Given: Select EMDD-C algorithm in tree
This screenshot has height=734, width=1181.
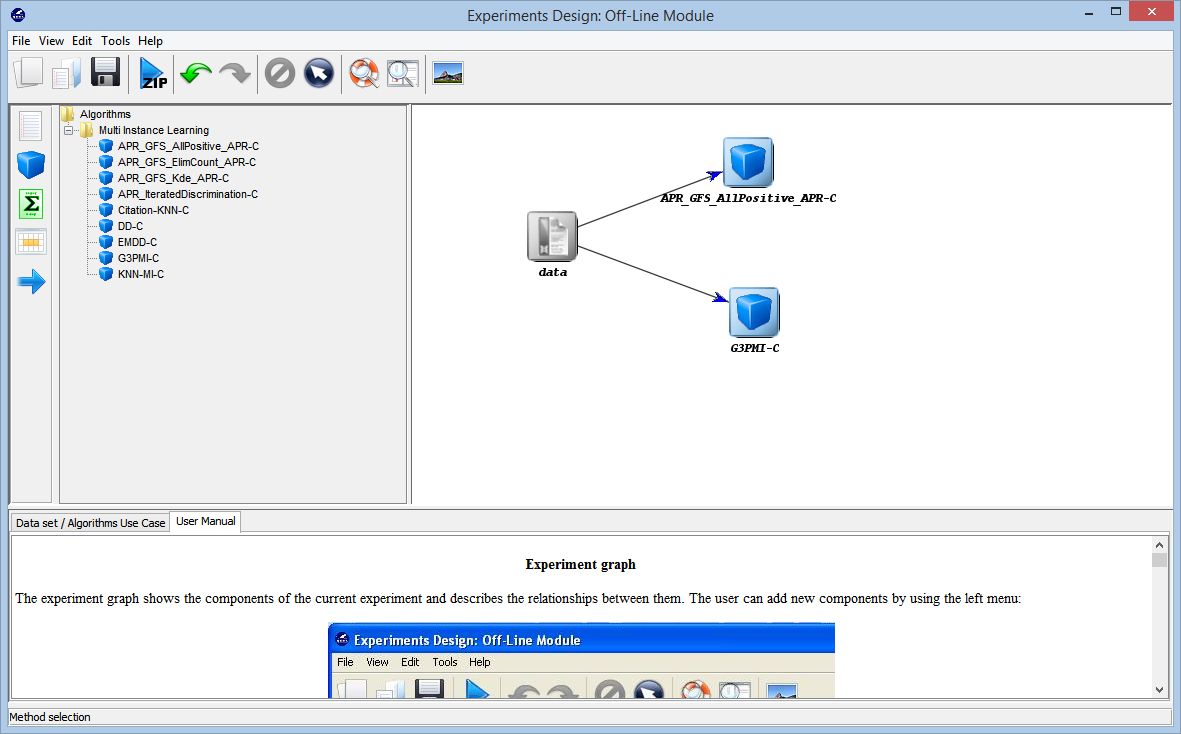Looking at the screenshot, I should coord(137,242).
